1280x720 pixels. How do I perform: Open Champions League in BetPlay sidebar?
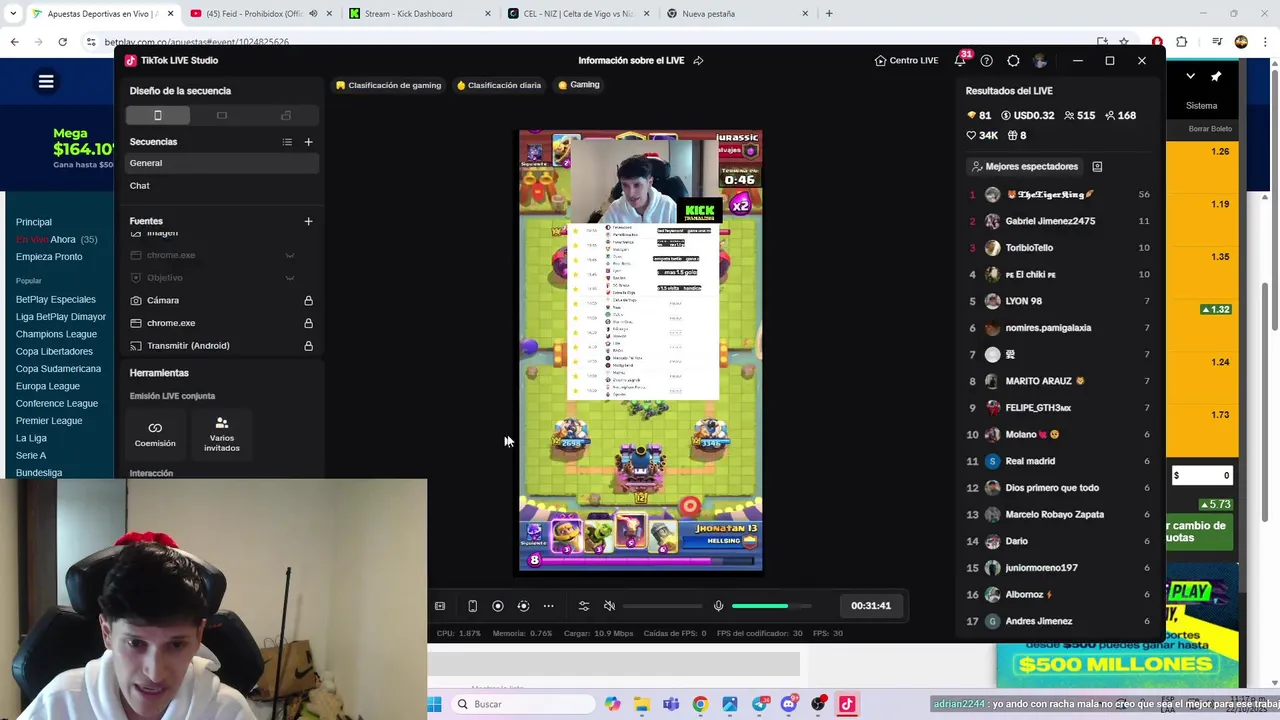[56, 334]
